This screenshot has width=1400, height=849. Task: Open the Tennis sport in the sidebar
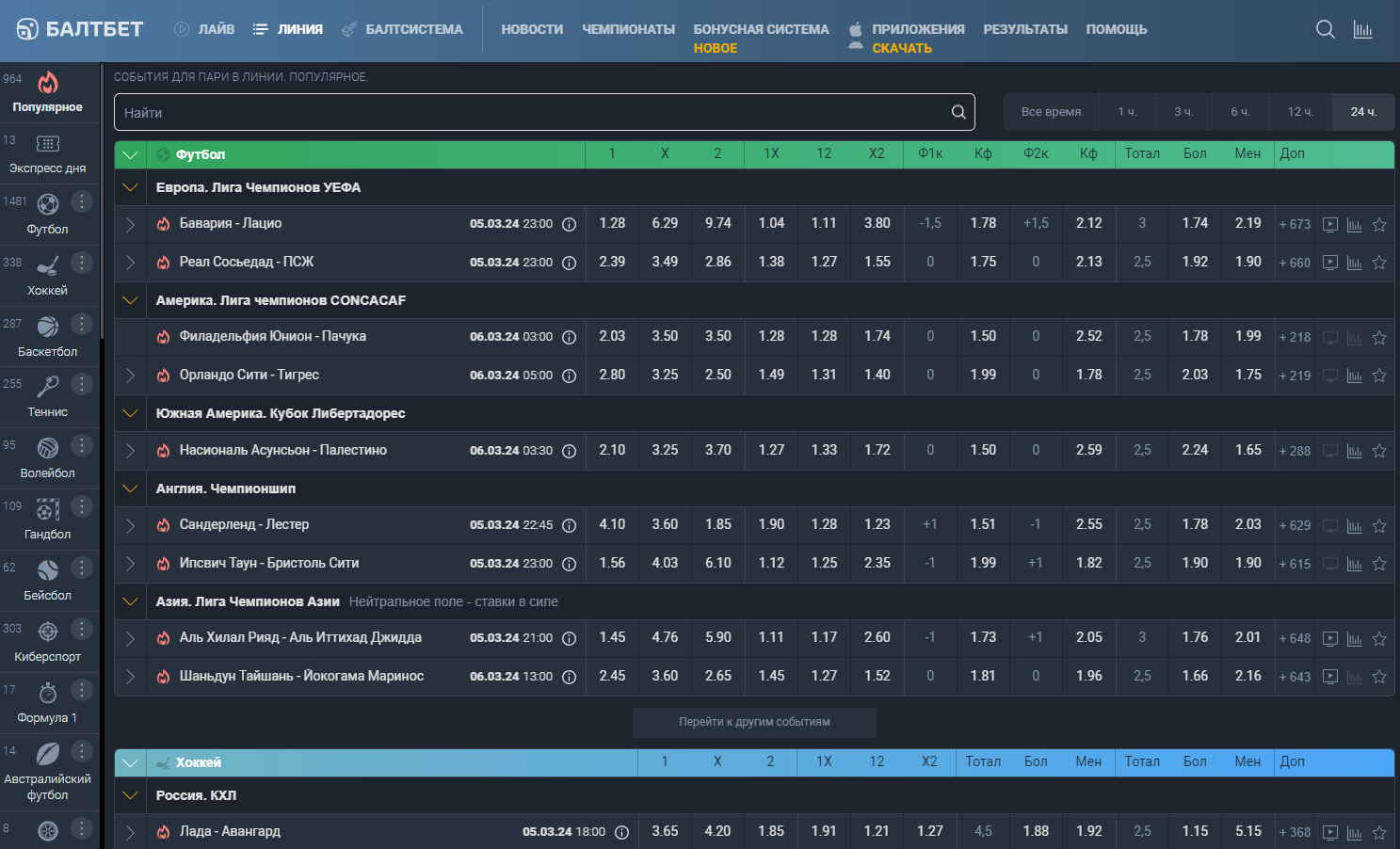pyautogui.click(x=47, y=396)
